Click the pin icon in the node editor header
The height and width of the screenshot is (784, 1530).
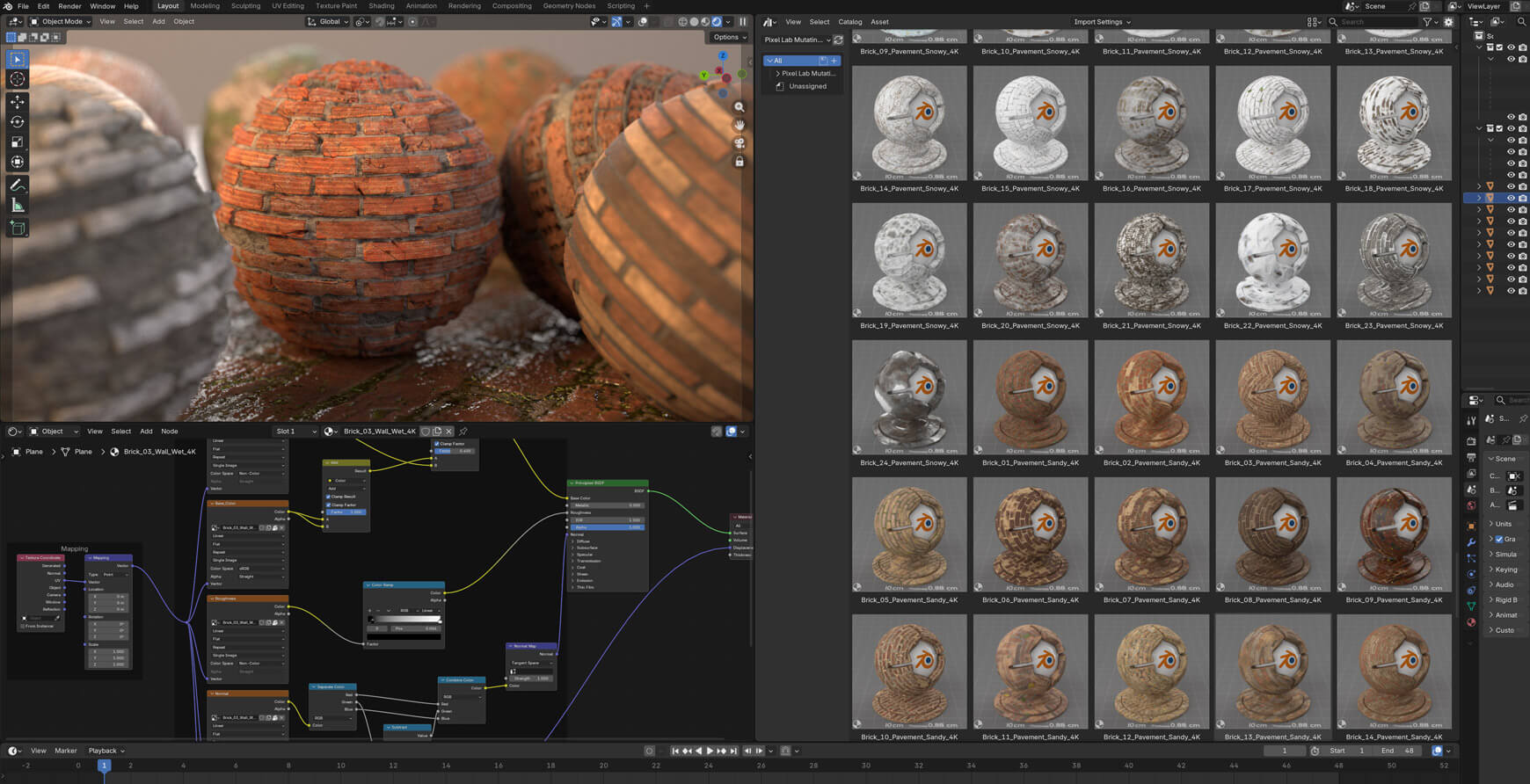(463, 432)
